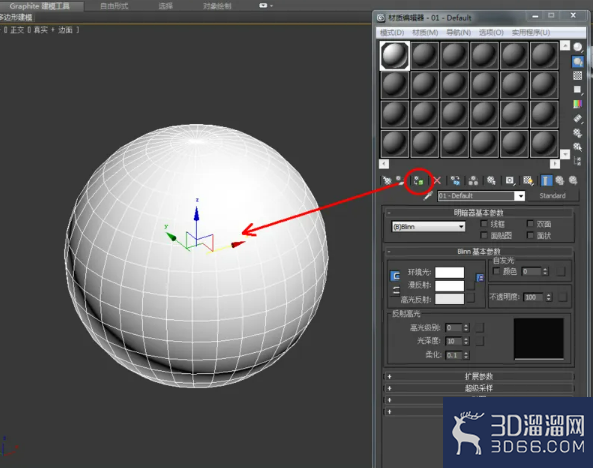
Task: Enable the 双面 two-sided checkbox
Action: click(530, 224)
